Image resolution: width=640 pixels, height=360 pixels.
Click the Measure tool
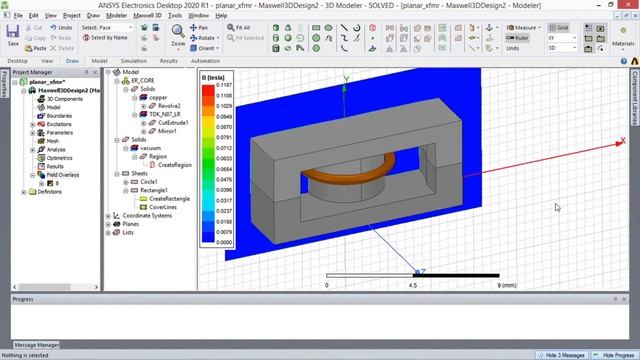point(523,27)
